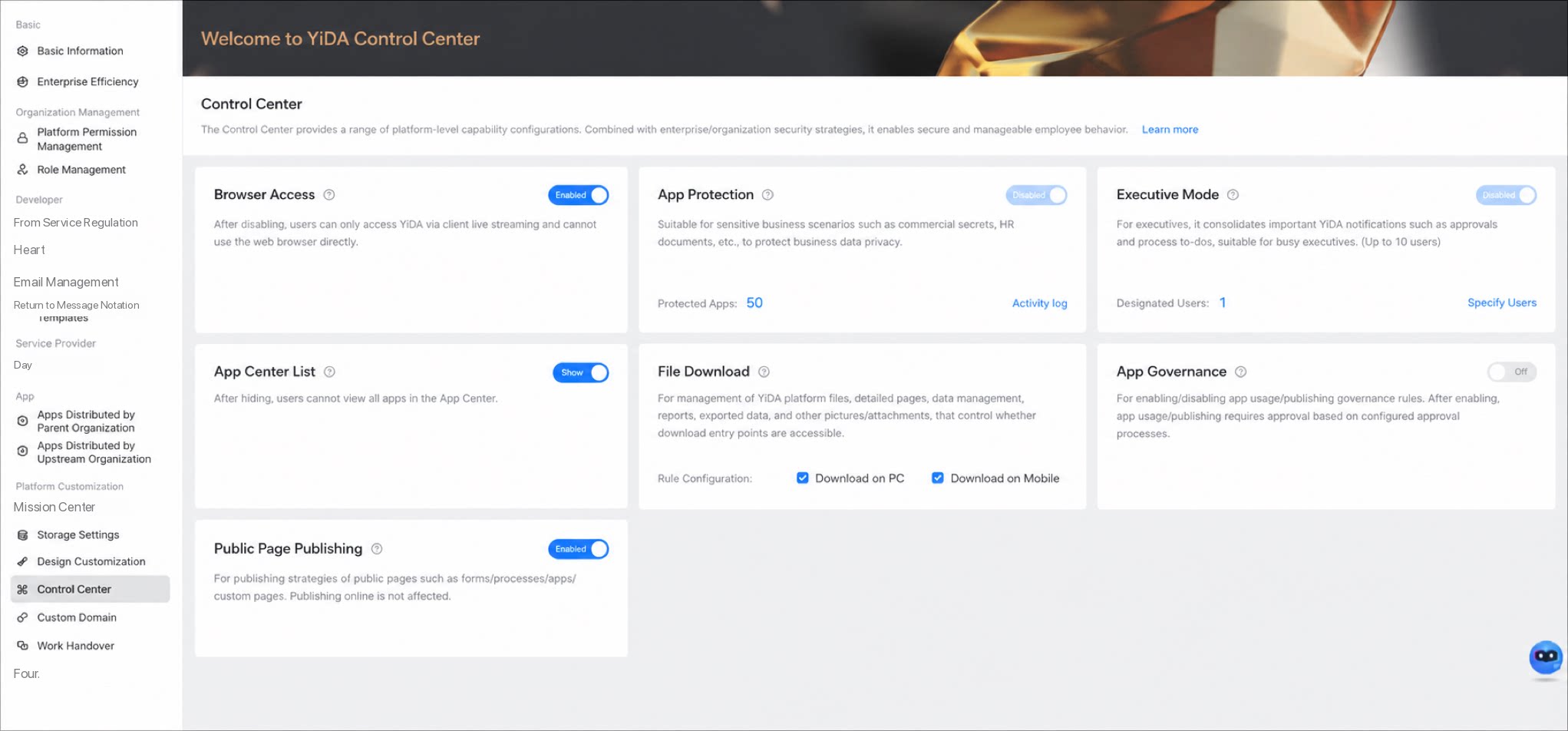Viewport: 1568px width, 731px height.
Task: Open the chatbot assistant icon
Action: point(1545,657)
